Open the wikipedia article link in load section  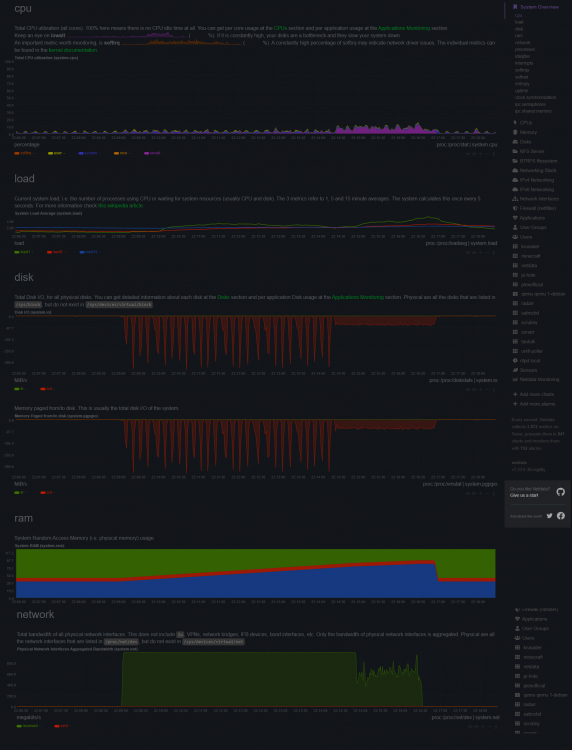pos(121,206)
